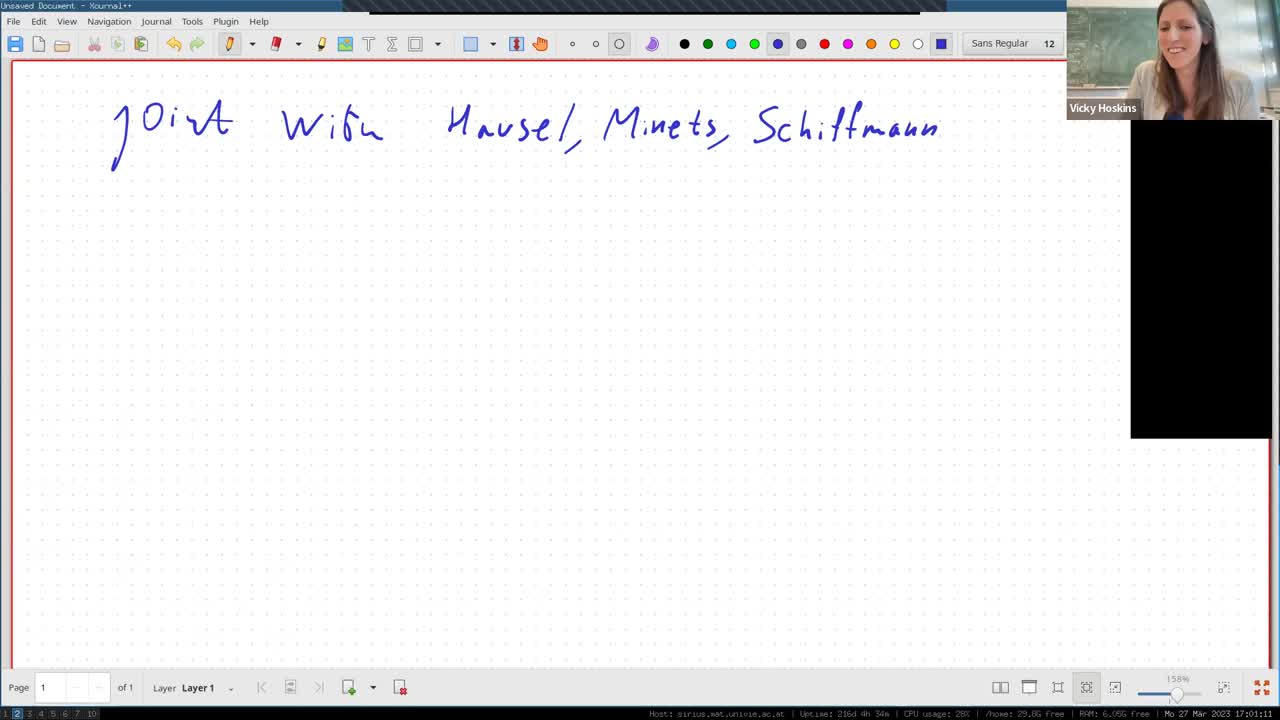This screenshot has height=720, width=1280.
Task: Toggle presentation mode icon
Action: (1029, 688)
